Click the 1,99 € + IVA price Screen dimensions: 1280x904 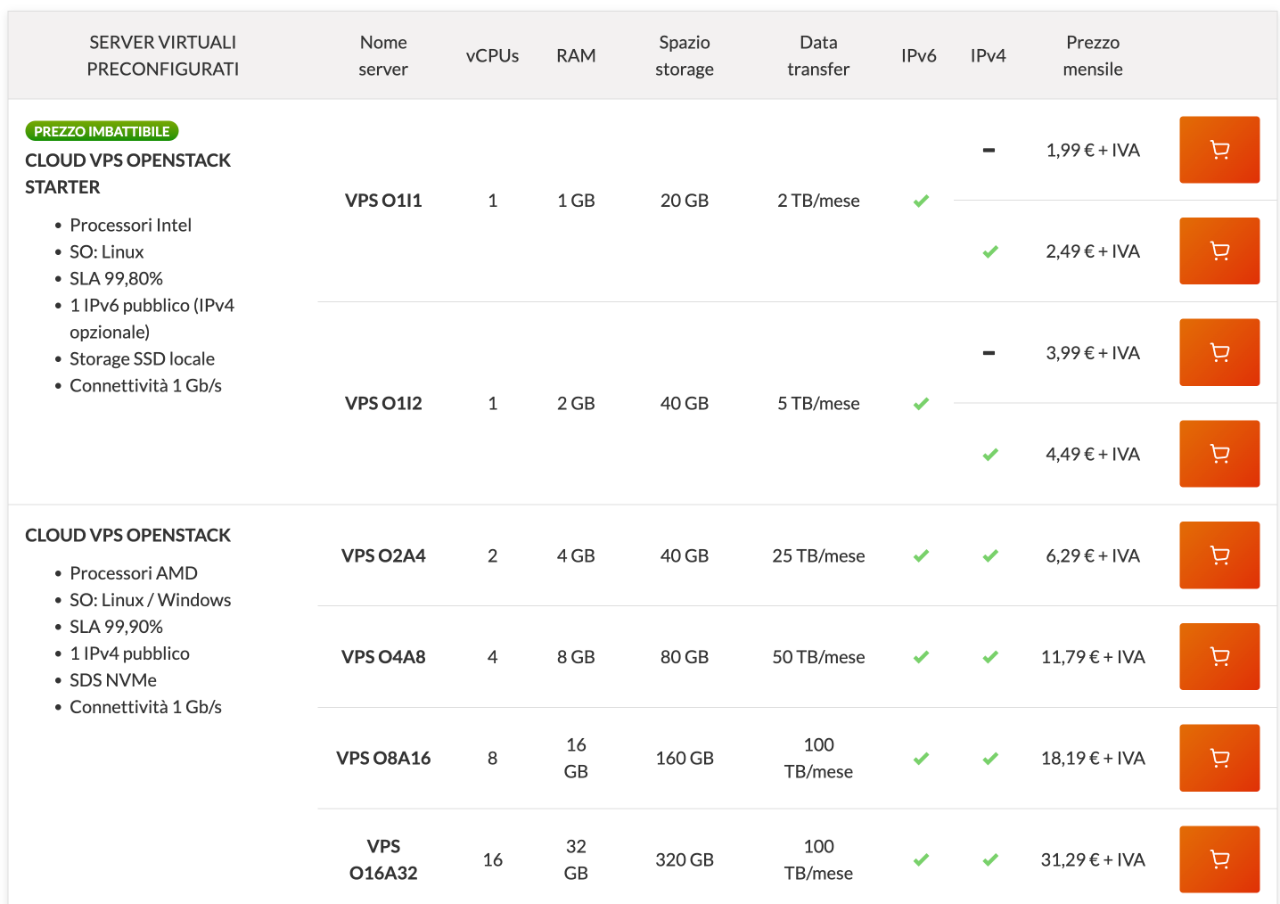pyautogui.click(x=1092, y=151)
